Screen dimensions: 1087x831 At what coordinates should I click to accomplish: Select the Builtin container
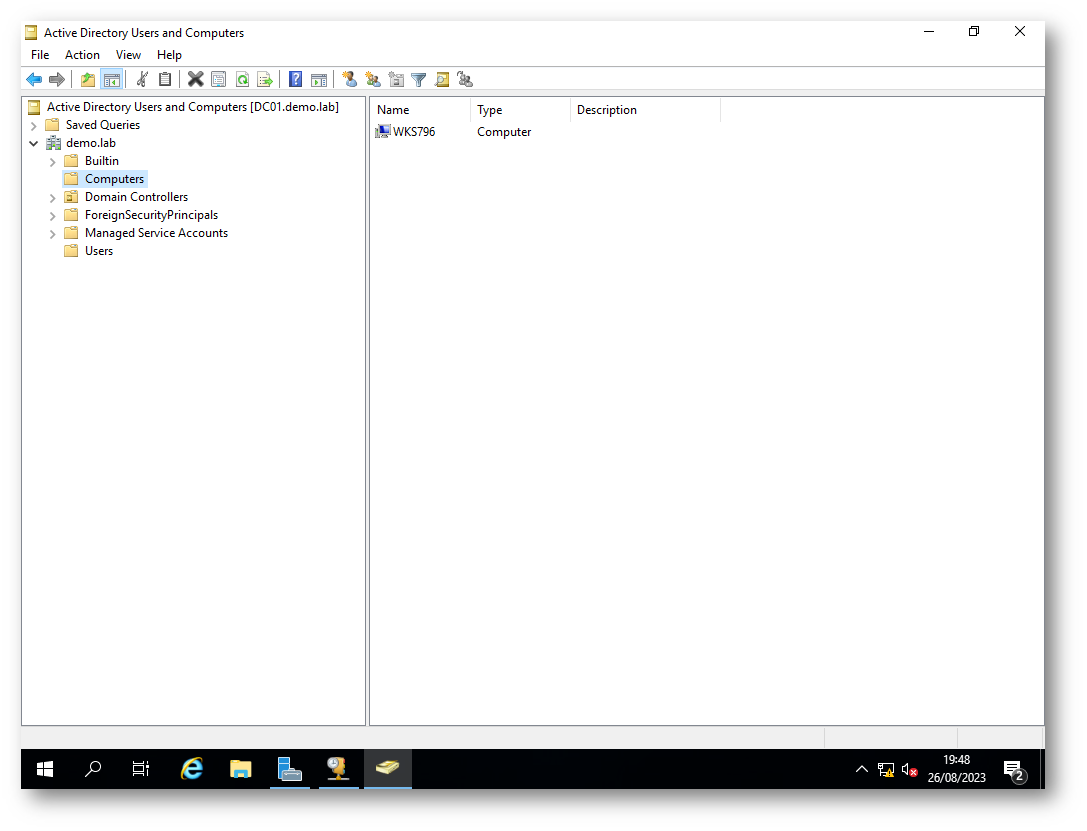pyautogui.click(x=102, y=161)
